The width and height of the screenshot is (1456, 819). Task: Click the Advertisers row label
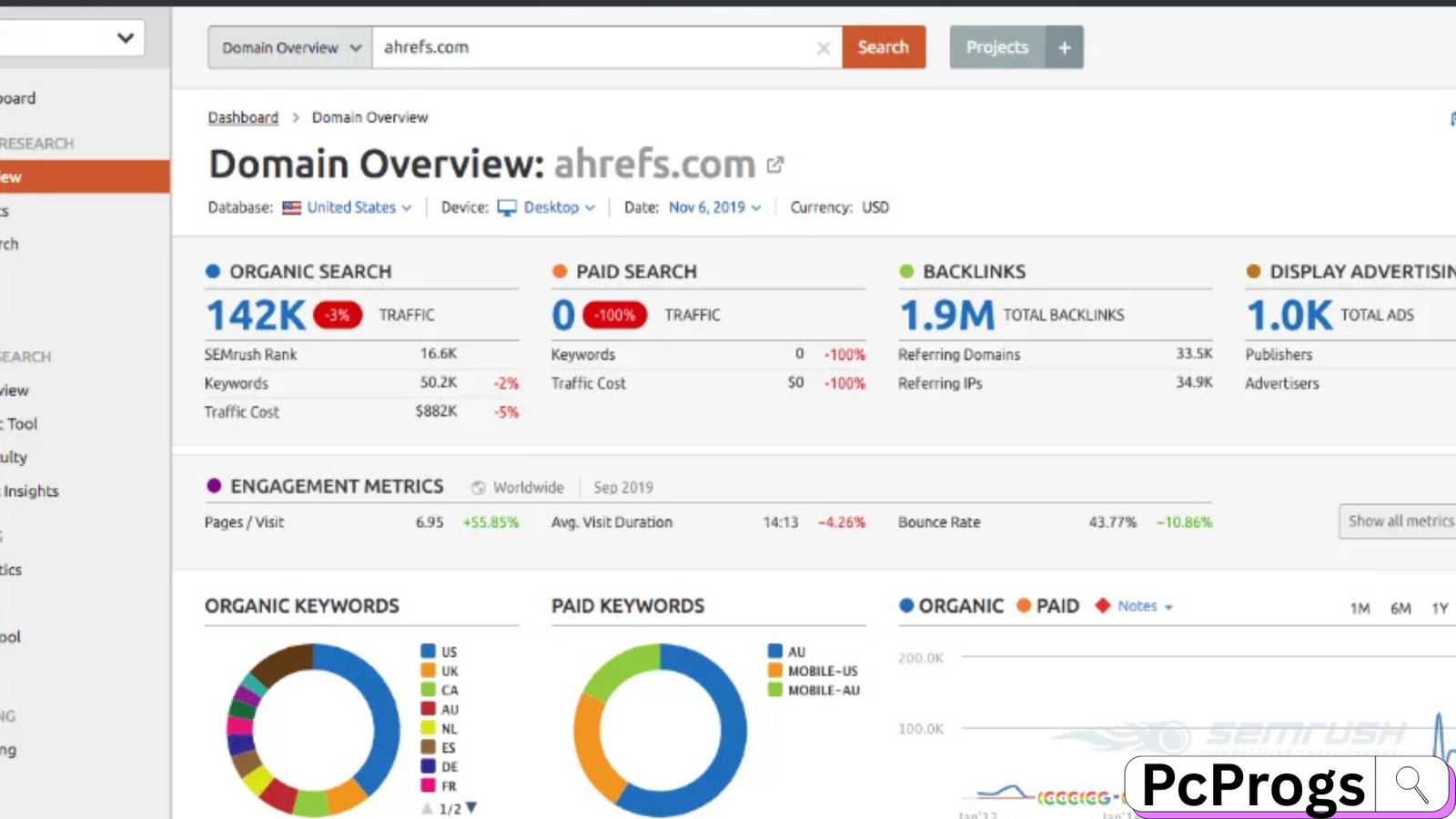point(1282,384)
